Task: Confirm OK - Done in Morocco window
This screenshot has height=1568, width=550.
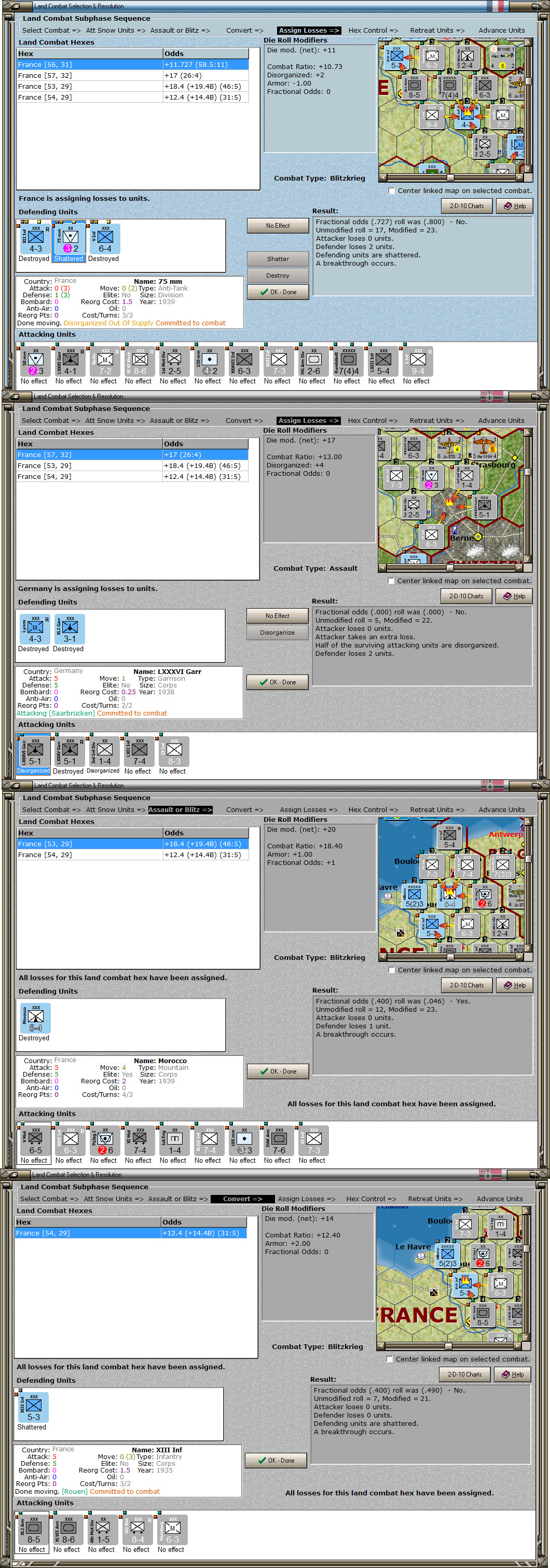Action: pyautogui.click(x=278, y=1071)
